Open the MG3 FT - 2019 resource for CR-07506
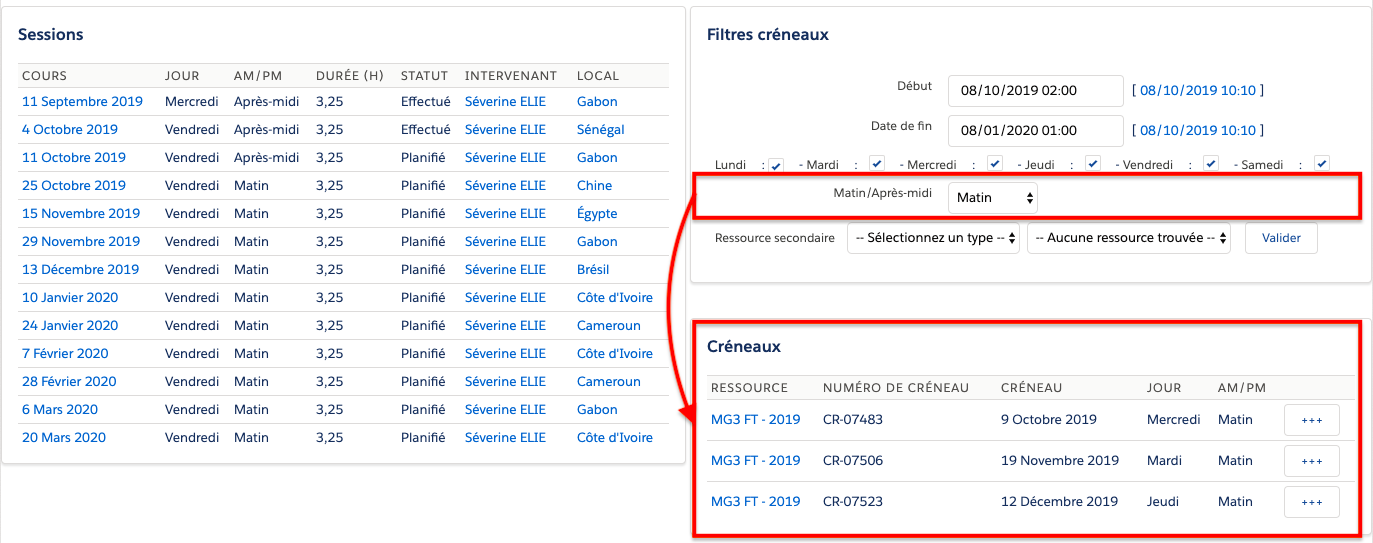Image resolution: width=1373 pixels, height=543 pixels. tap(755, 461)
